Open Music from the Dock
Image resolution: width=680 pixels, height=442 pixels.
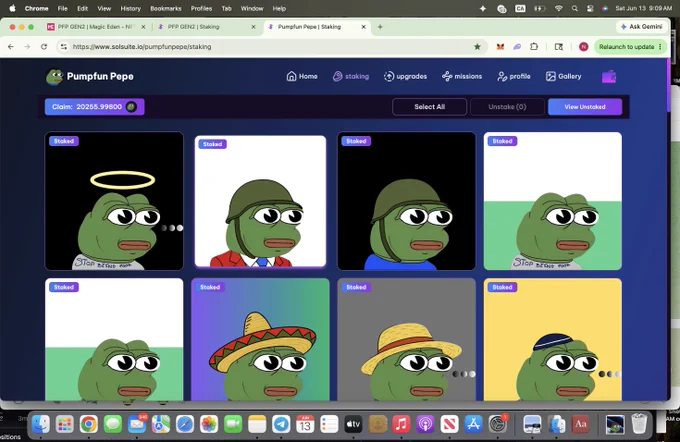click(x=401, y=424)
